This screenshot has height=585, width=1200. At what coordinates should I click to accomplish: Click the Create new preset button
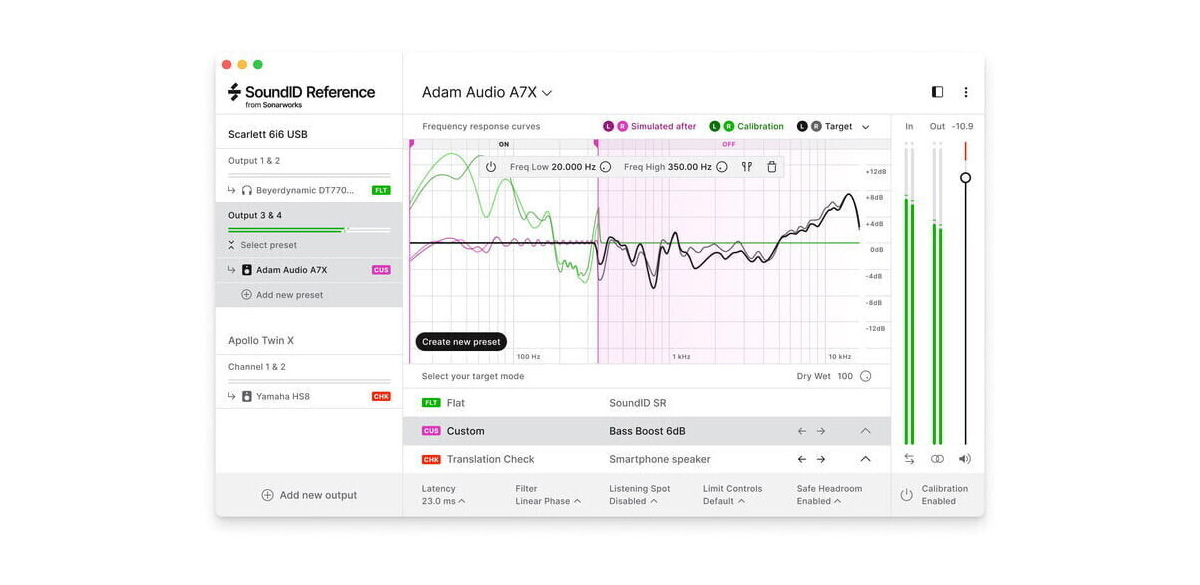[x=461, y=342]
